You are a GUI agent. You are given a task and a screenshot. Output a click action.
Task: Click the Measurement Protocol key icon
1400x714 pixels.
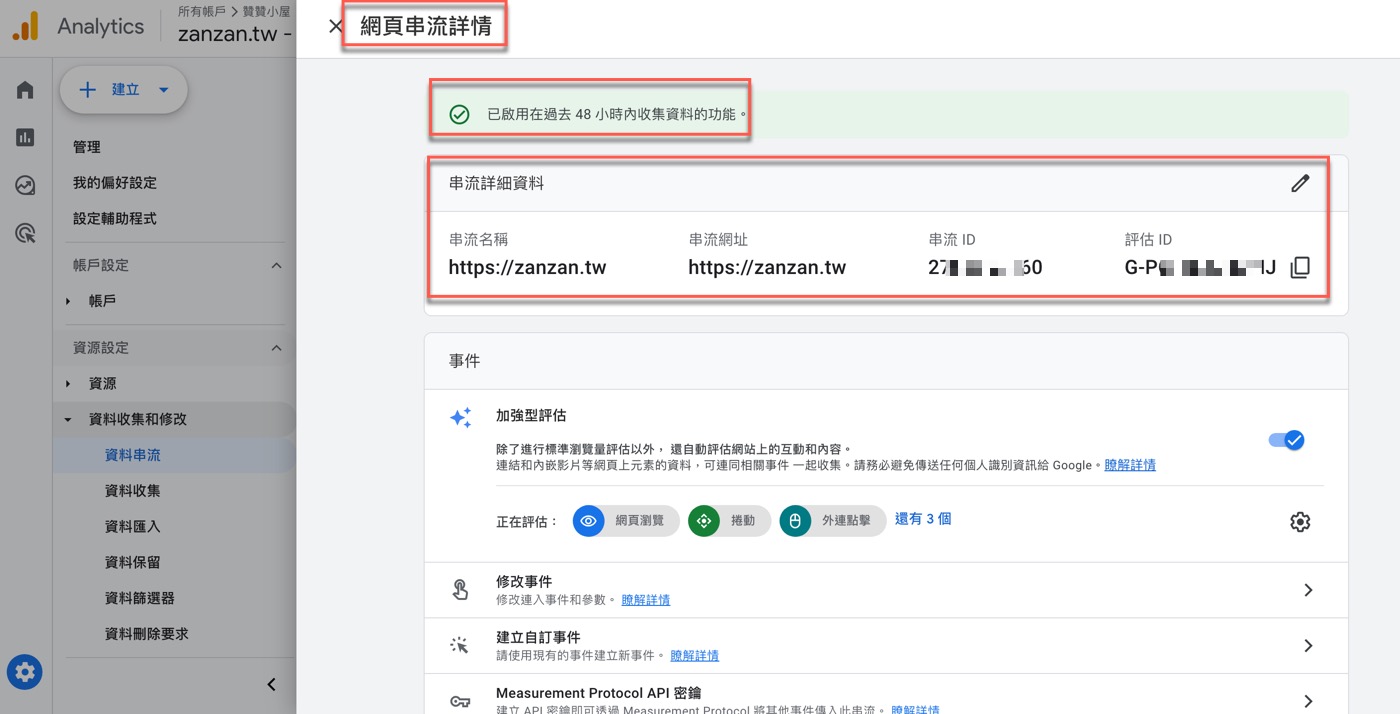(460, 701)
